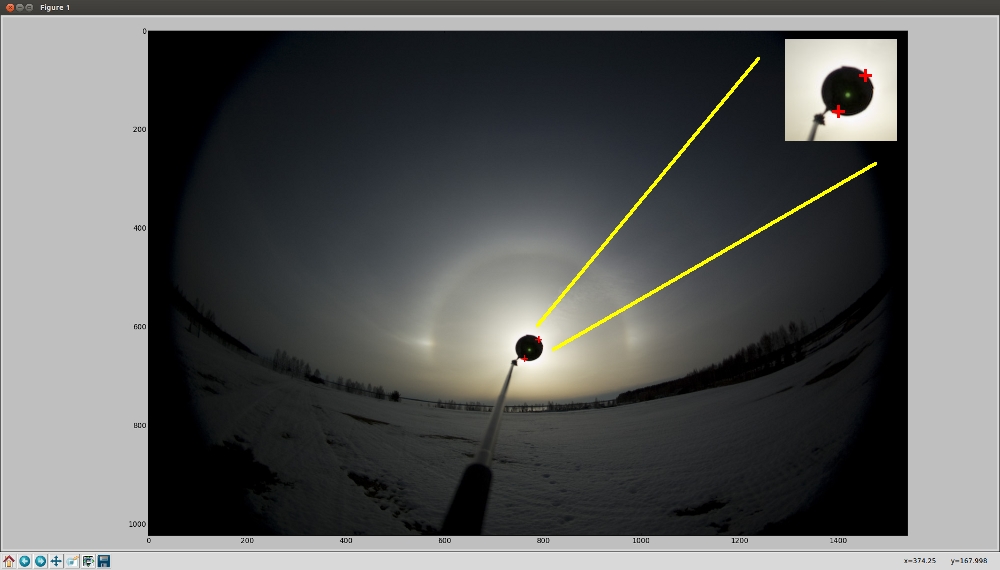Image resolution: width=1000 pixels, height=570 pixels.
Task: Click the lower yellow line's far end
Action: point(875,164)
